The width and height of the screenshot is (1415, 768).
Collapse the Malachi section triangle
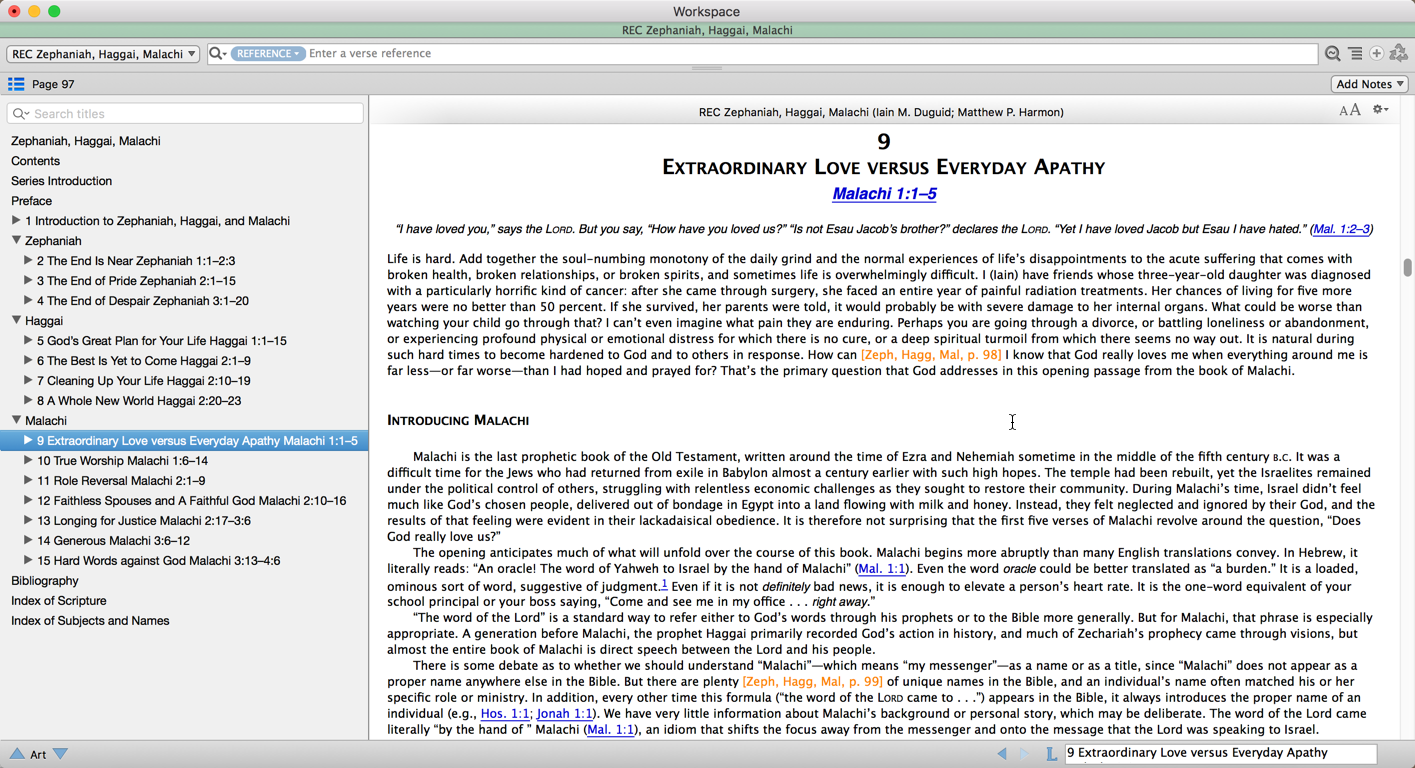pos(16,421)
